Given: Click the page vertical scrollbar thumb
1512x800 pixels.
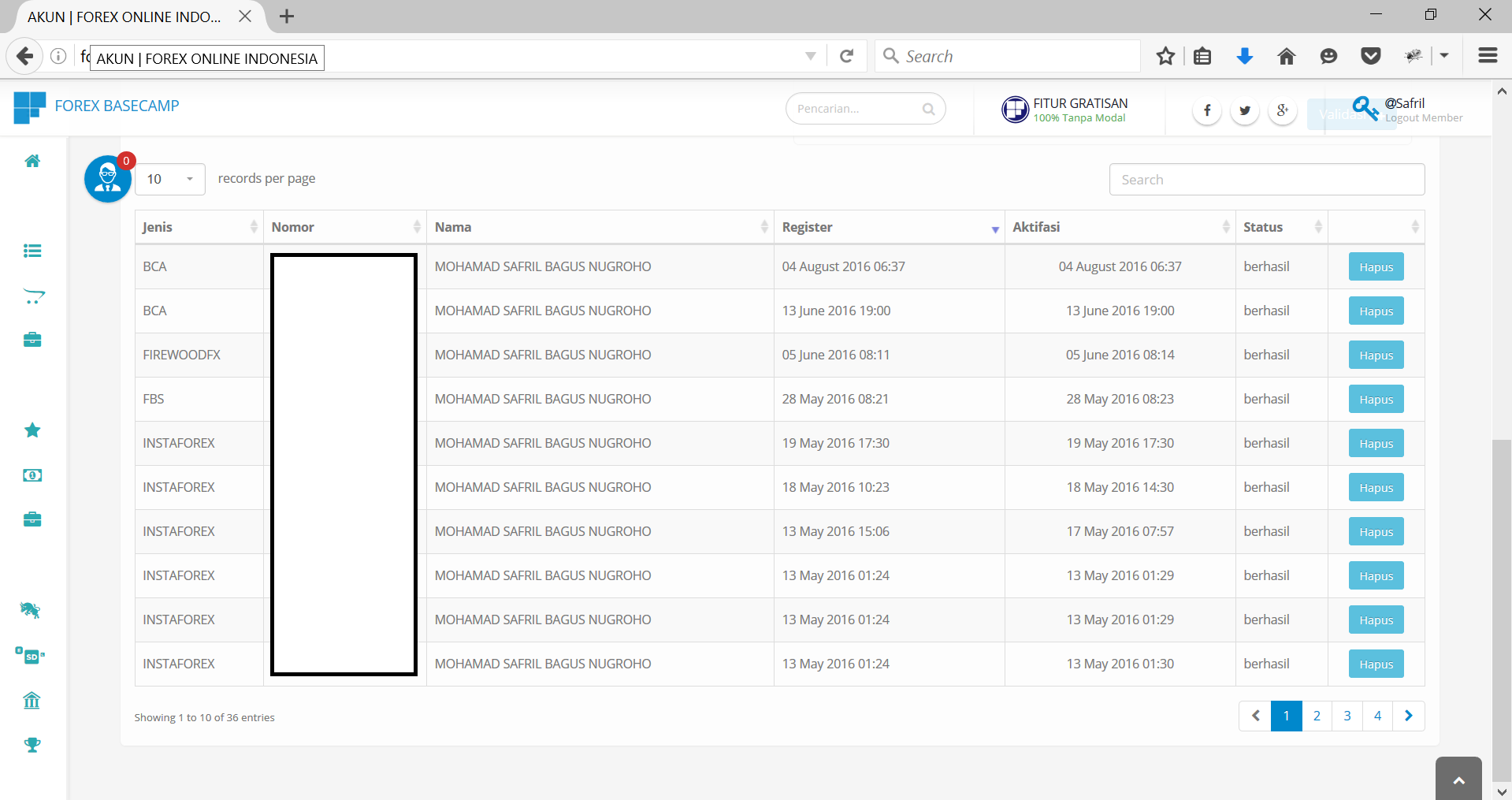Looking at the screenshot, I should click(x=1502, y=609).
